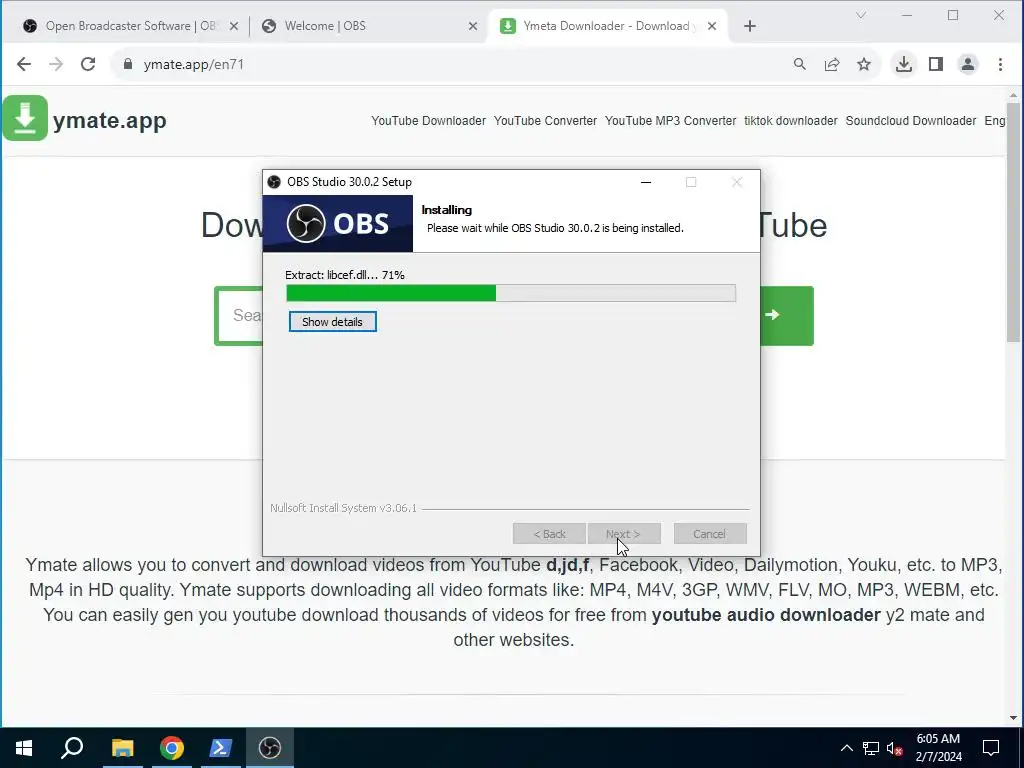Click the share page icon in the address bar
Viewport: 1024px width, 768px height.
pos(832,64)
